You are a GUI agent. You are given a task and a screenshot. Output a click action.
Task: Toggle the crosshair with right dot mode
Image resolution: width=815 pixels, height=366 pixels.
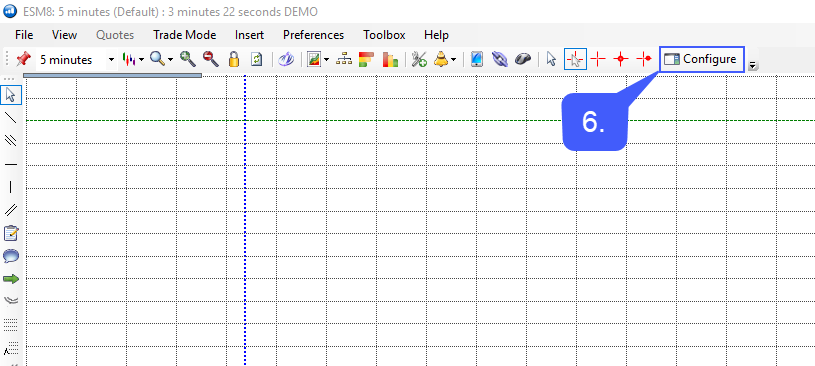[645, 59]
